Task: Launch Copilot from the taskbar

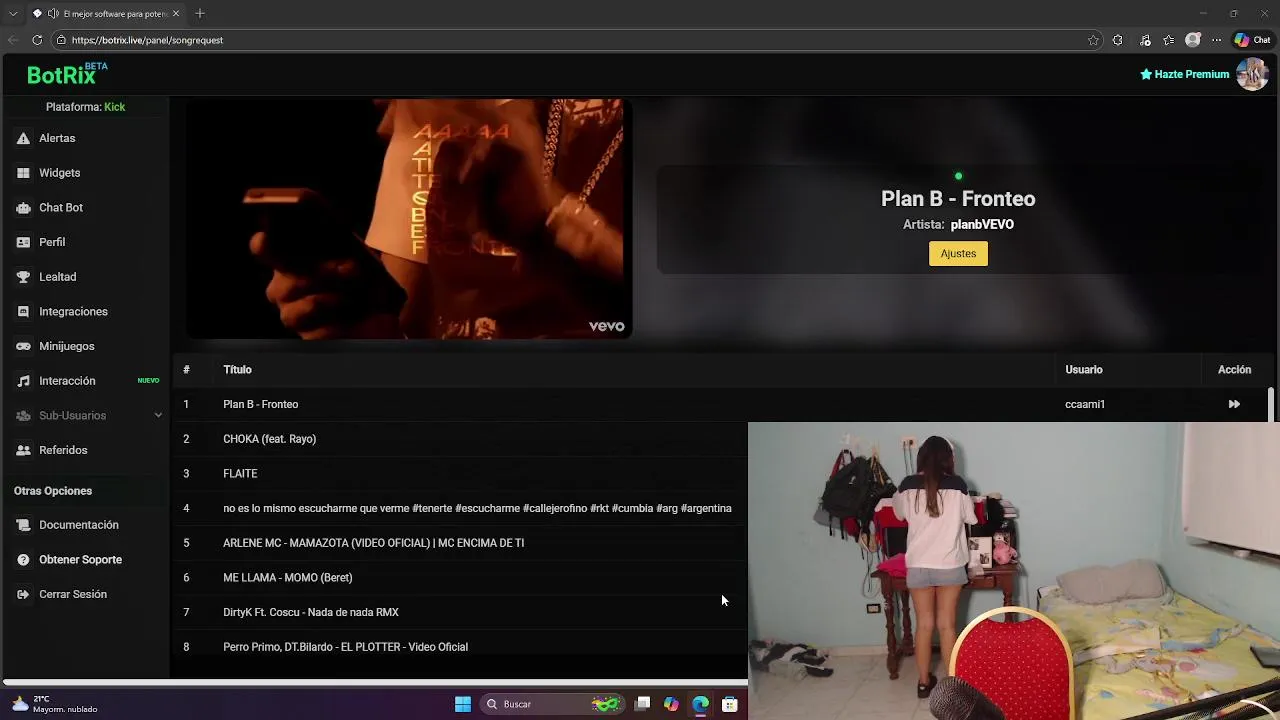Action: point(671,704)
